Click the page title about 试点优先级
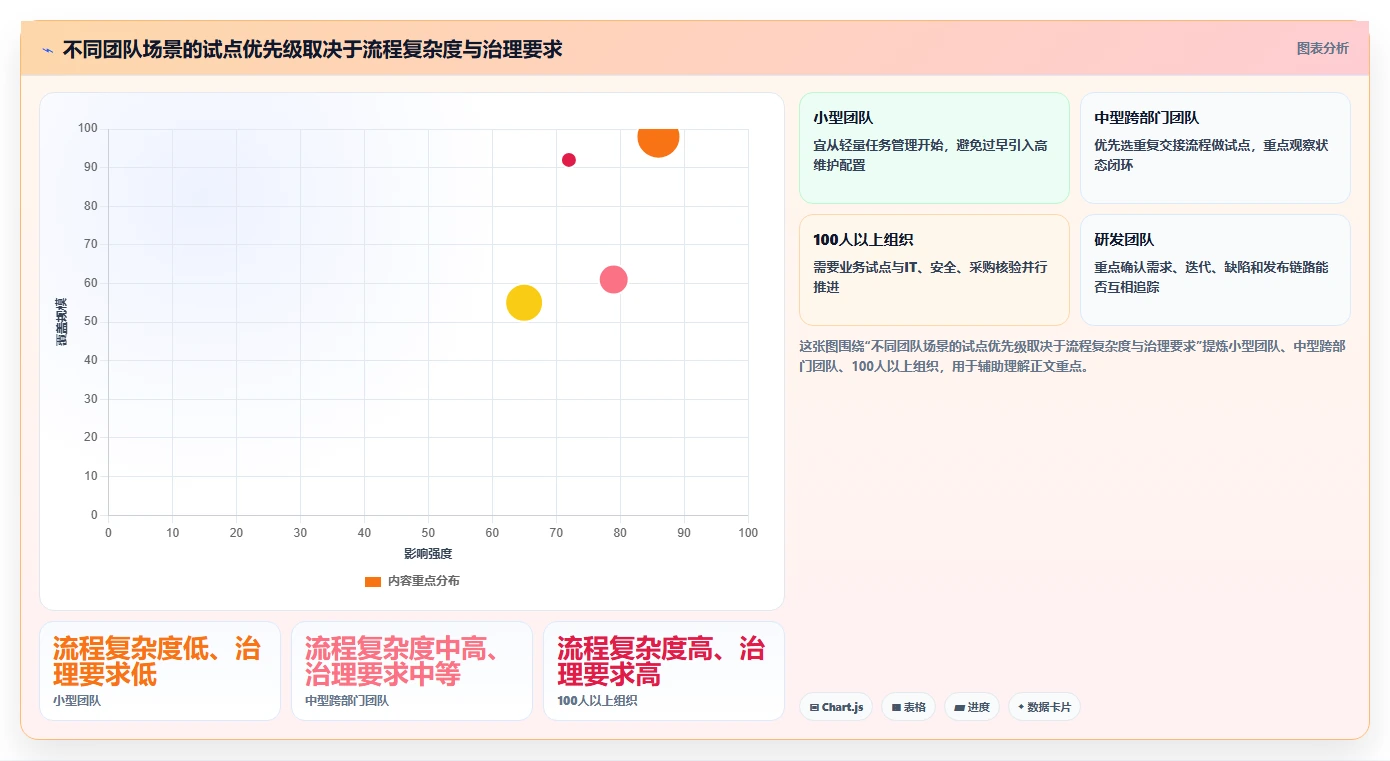This screenshot has width=1390, height=761. click(x=313, y=49)
